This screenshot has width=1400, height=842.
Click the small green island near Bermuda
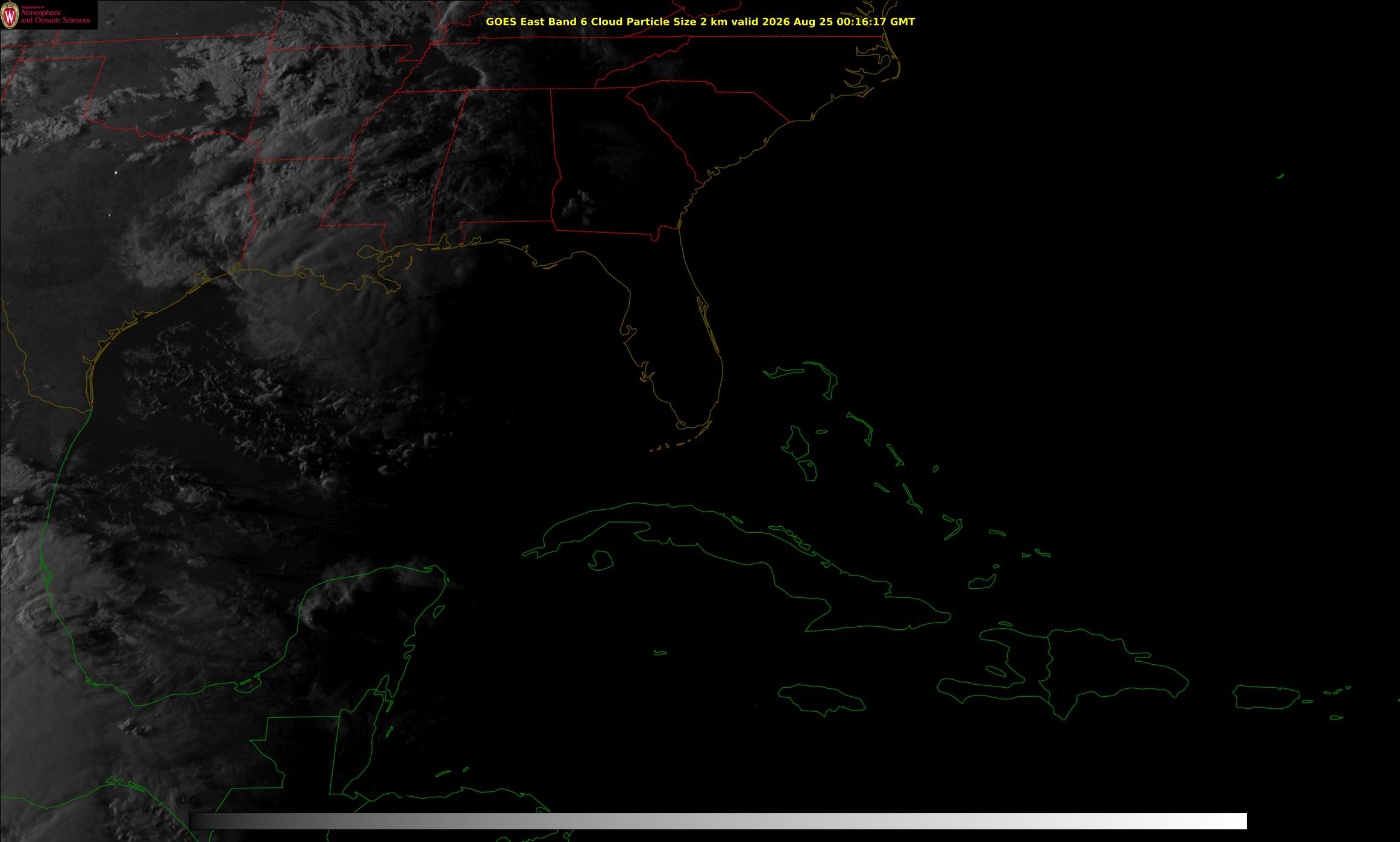[x=1280, y=176]
